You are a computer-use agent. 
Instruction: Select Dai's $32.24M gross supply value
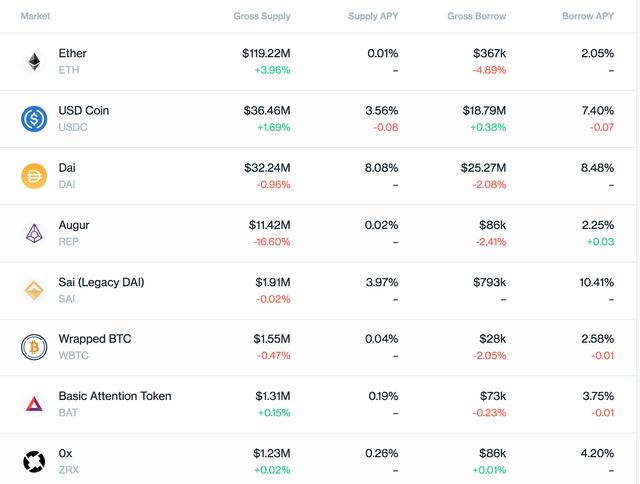pyautogui.click(x=267, y=168)
